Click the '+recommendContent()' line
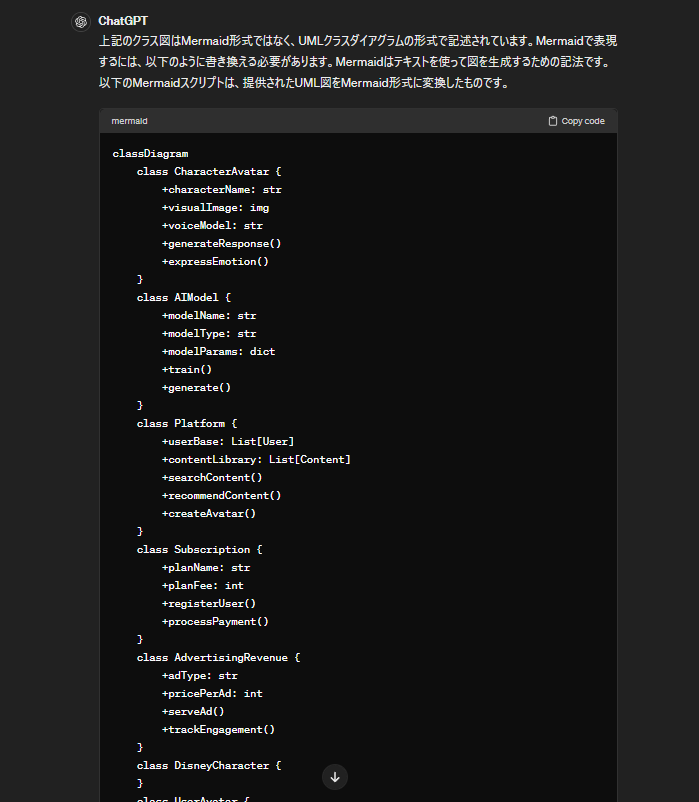This screenshot has width=699, height=802. coord(221,495)
